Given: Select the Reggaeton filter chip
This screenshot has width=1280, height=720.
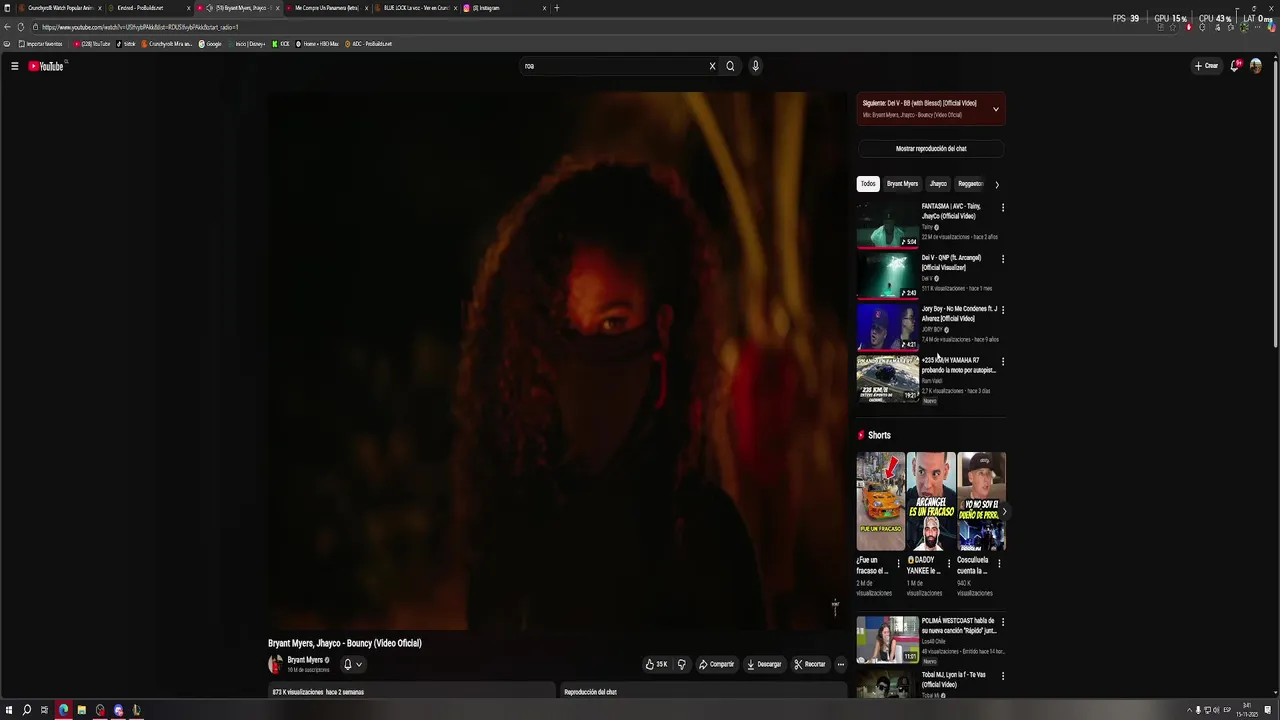Looking at the screenshot, I should [x=970, y=184].
